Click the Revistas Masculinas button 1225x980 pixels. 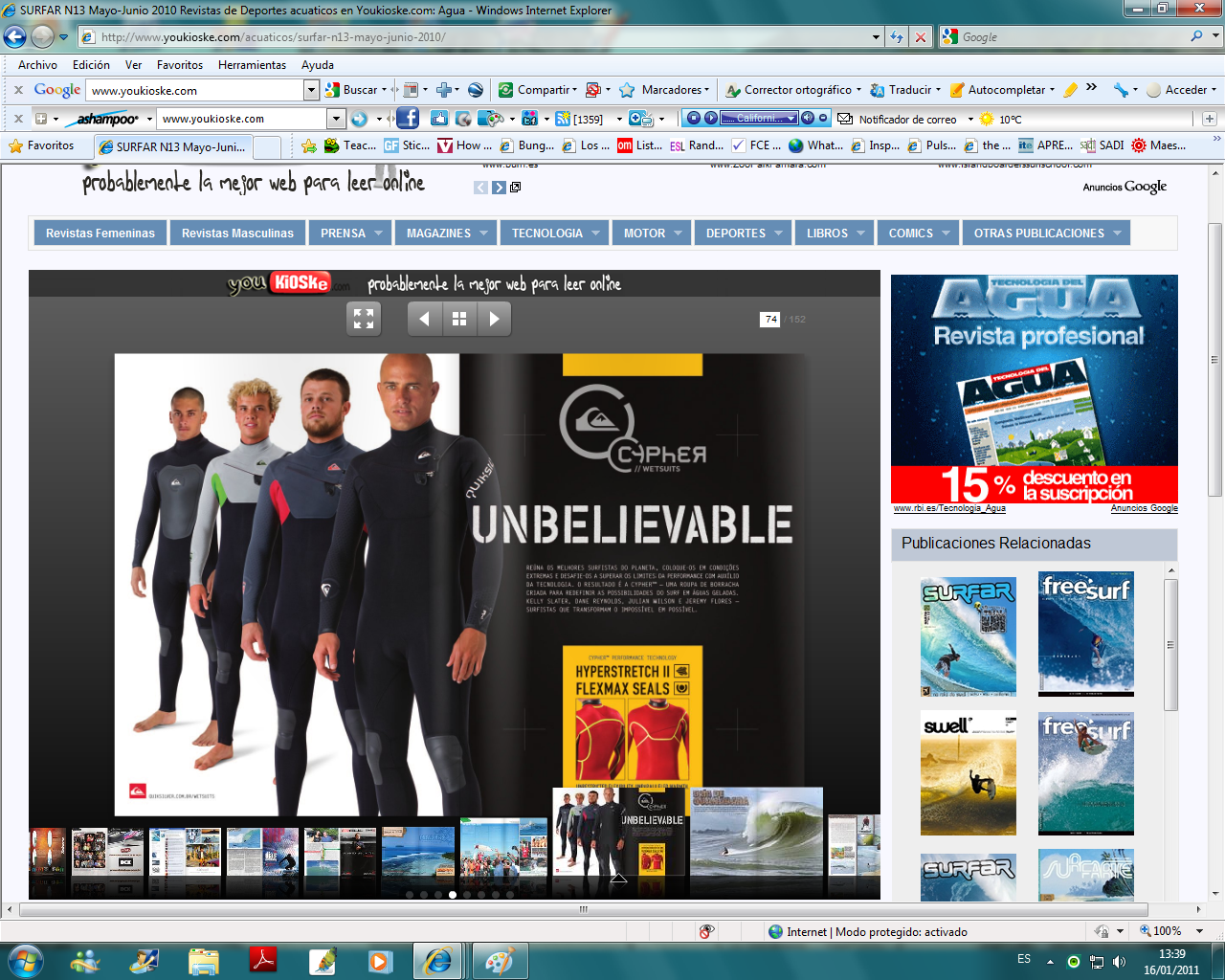pyautogui.click(x=237, y=233)
